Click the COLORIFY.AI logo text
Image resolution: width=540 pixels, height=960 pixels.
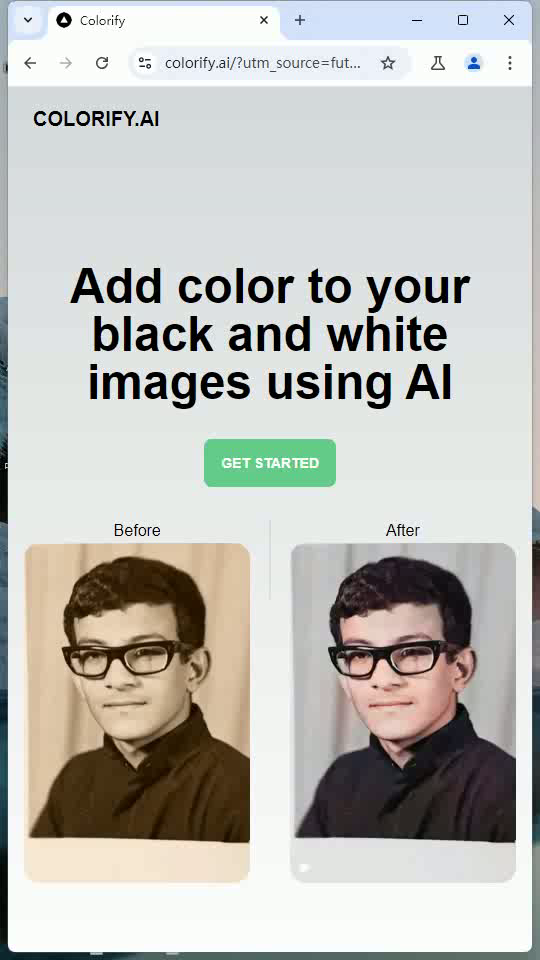(96, 119)
